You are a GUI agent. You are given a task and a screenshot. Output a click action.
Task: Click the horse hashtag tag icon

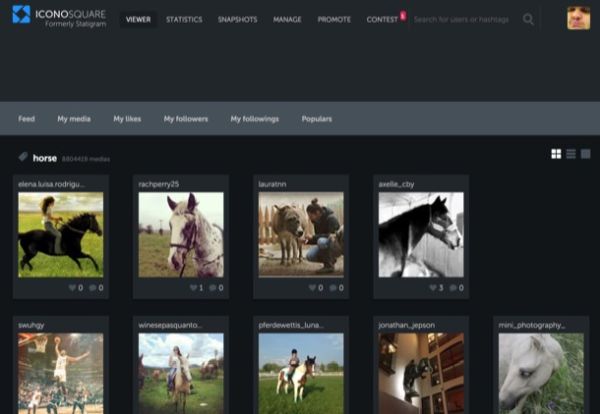(23, 157)
